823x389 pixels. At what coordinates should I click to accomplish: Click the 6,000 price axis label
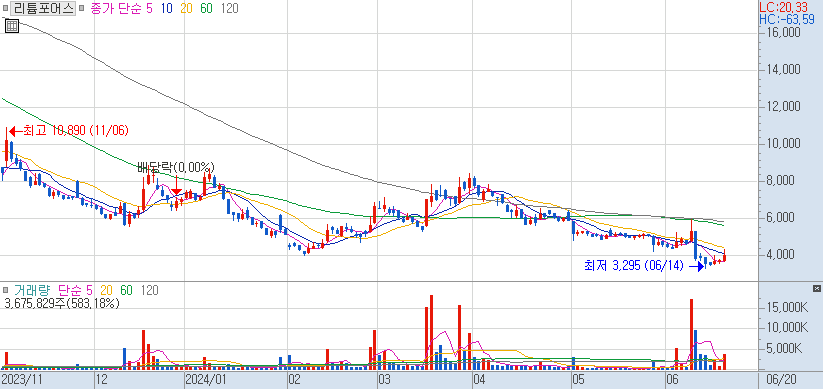click(x=783, y=218)
